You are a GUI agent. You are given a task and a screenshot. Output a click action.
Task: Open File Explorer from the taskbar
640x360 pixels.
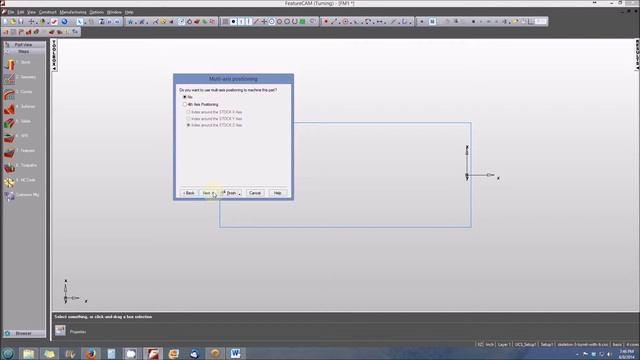pos(29,353)
